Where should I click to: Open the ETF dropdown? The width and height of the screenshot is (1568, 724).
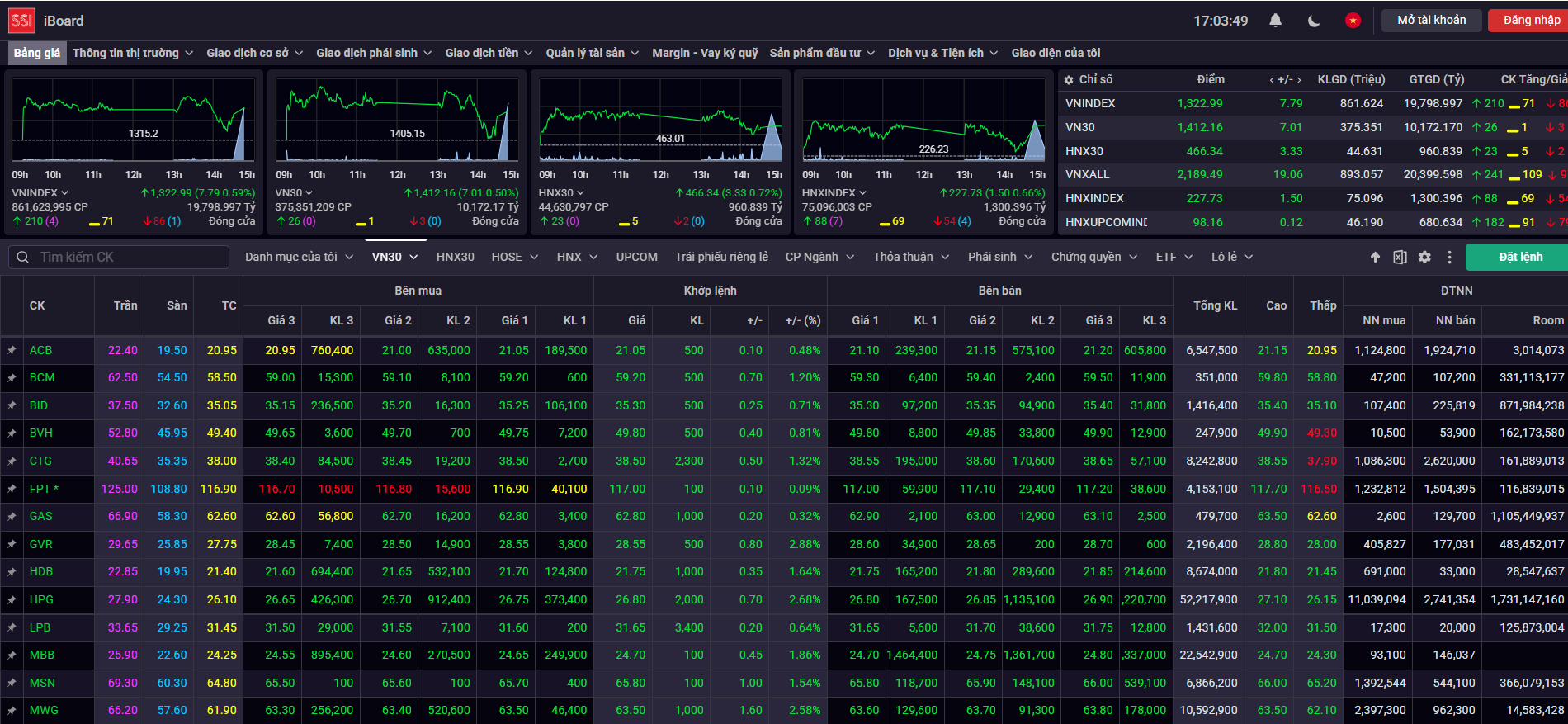pos(1174,258)
